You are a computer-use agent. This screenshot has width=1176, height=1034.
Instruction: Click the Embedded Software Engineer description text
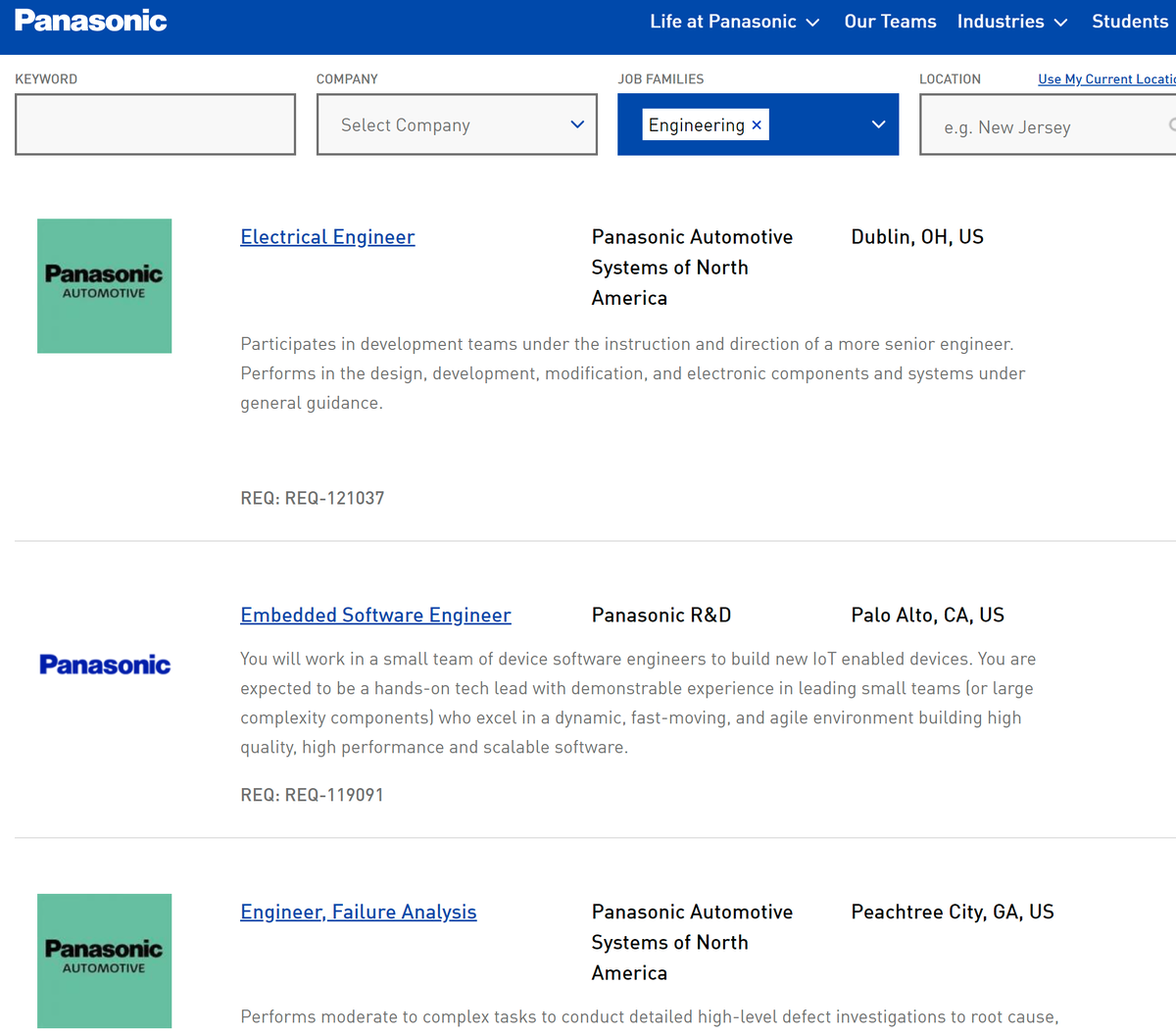click(638, 703)
